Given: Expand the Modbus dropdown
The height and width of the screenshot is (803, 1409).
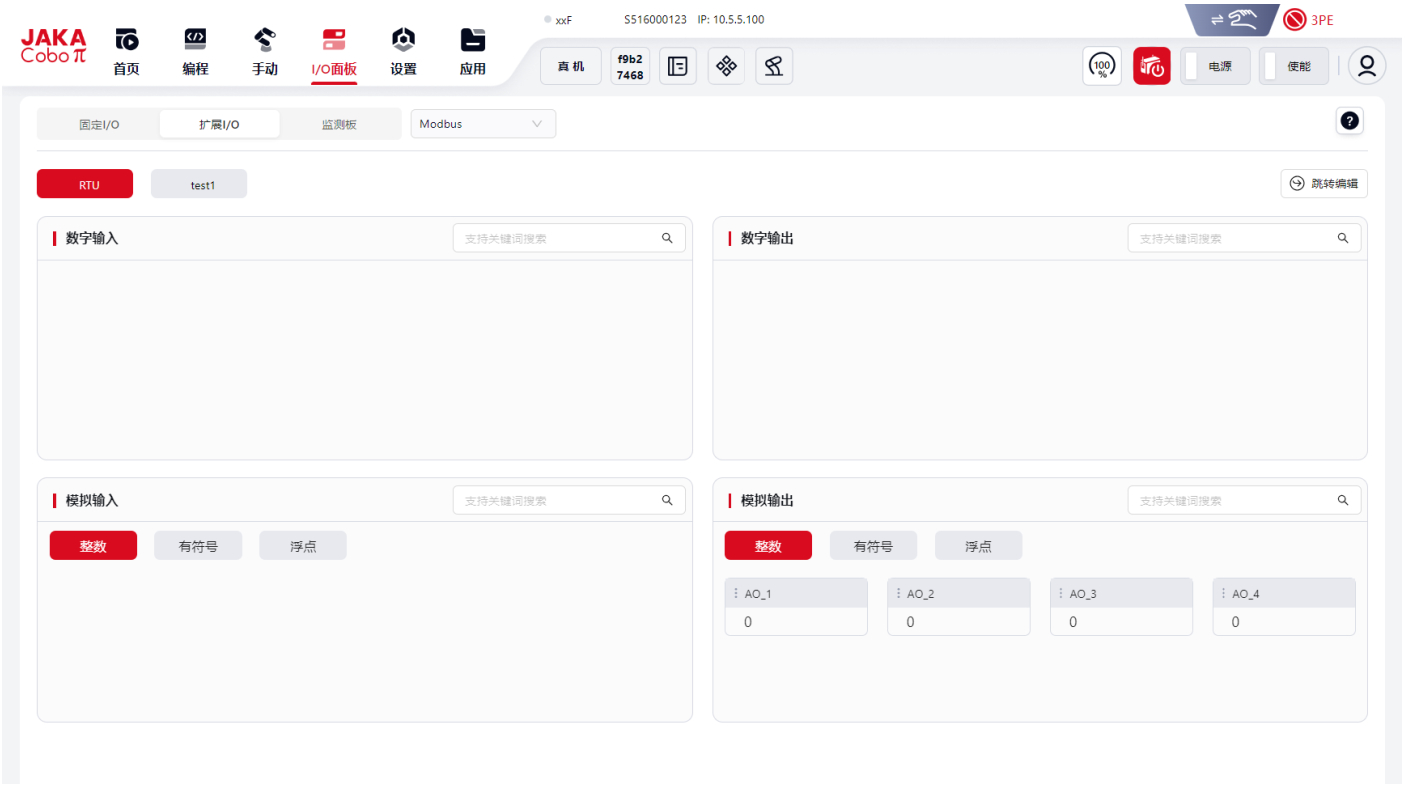Looking at the screenshot, I should [483, 124].
